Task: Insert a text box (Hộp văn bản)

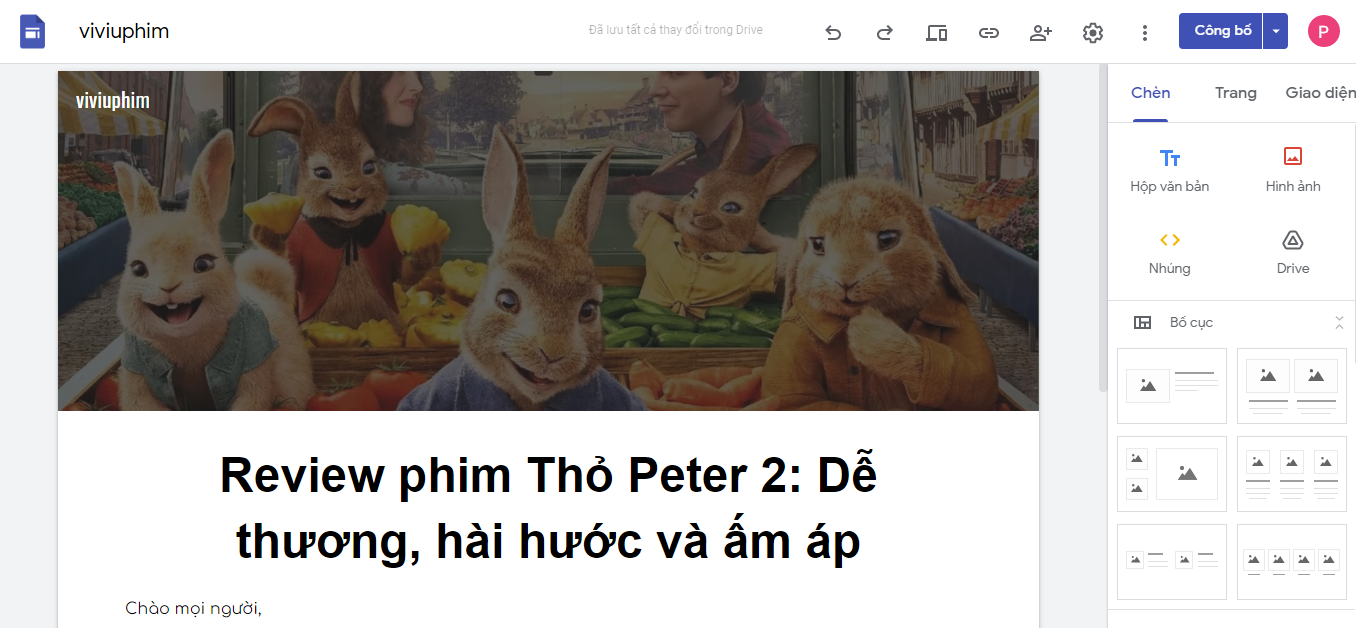Action: (1170, 170)
